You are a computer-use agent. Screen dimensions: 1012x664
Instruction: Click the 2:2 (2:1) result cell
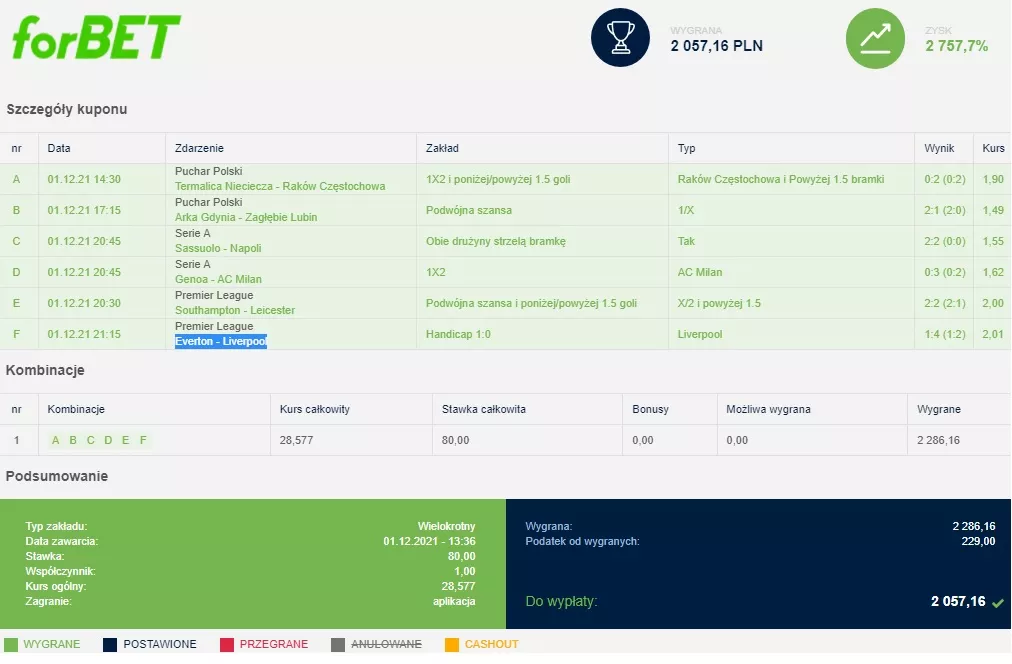point(945,303)
